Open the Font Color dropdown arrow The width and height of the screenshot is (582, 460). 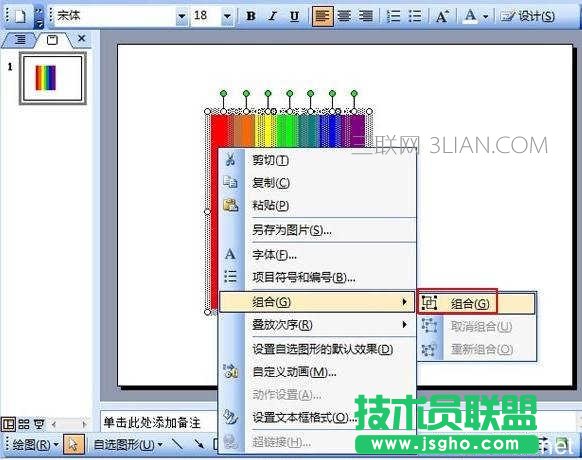pos(485,17)
